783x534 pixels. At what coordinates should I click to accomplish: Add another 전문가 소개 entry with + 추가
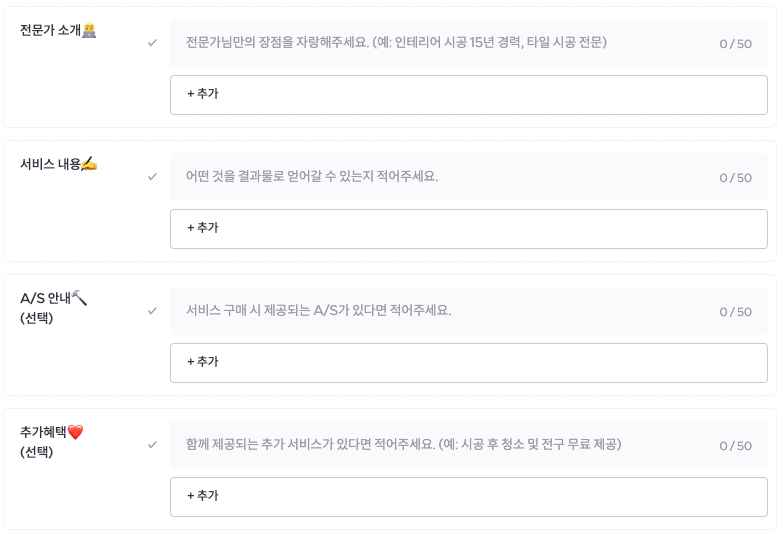(468, 95)
